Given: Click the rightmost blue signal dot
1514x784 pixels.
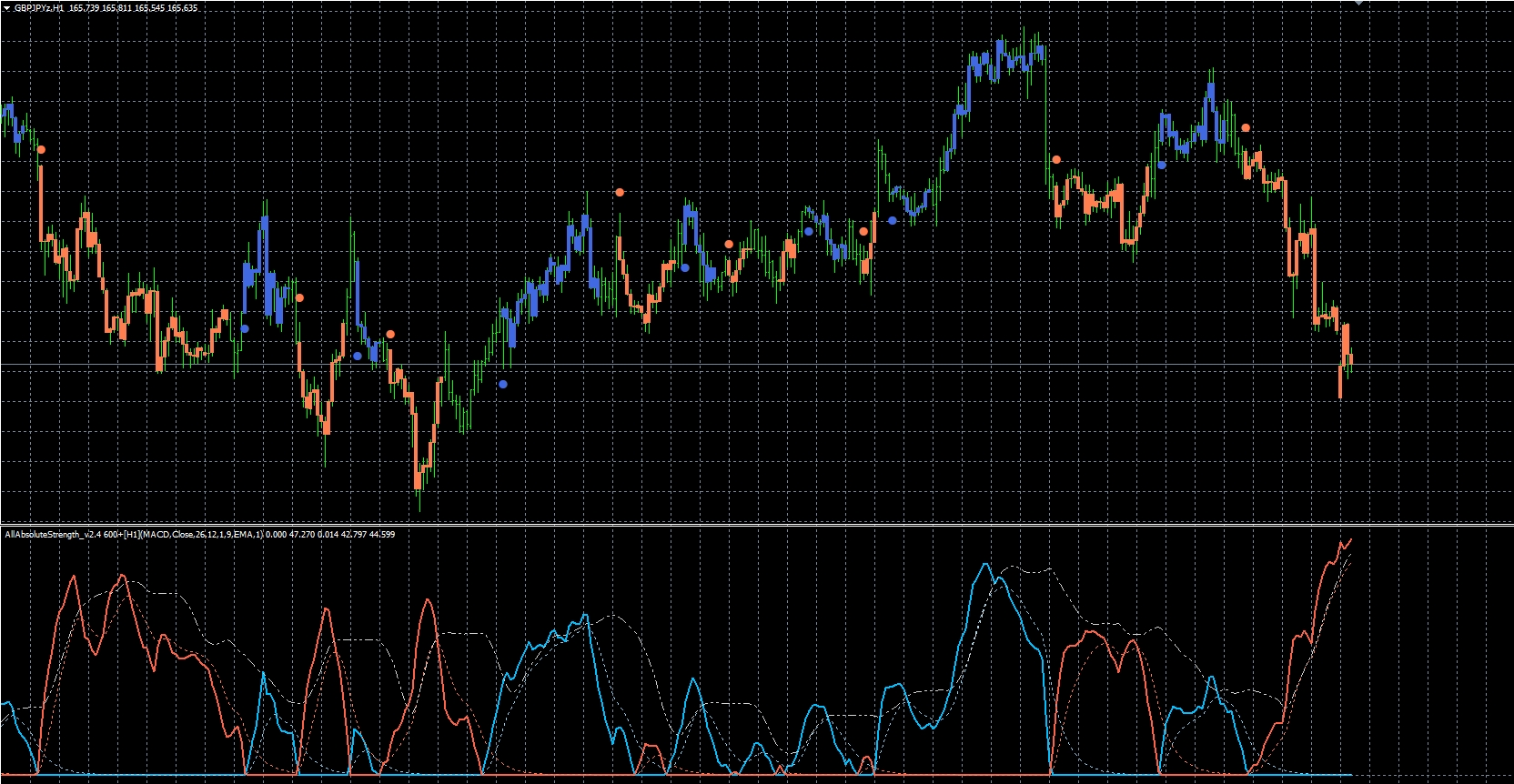Looking at the screenshot, I should click(x=1162, y=165).
